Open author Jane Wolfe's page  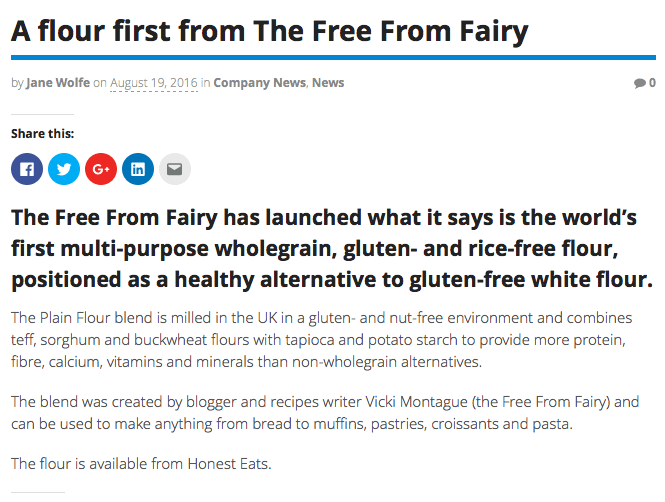[x=58, y=83]
